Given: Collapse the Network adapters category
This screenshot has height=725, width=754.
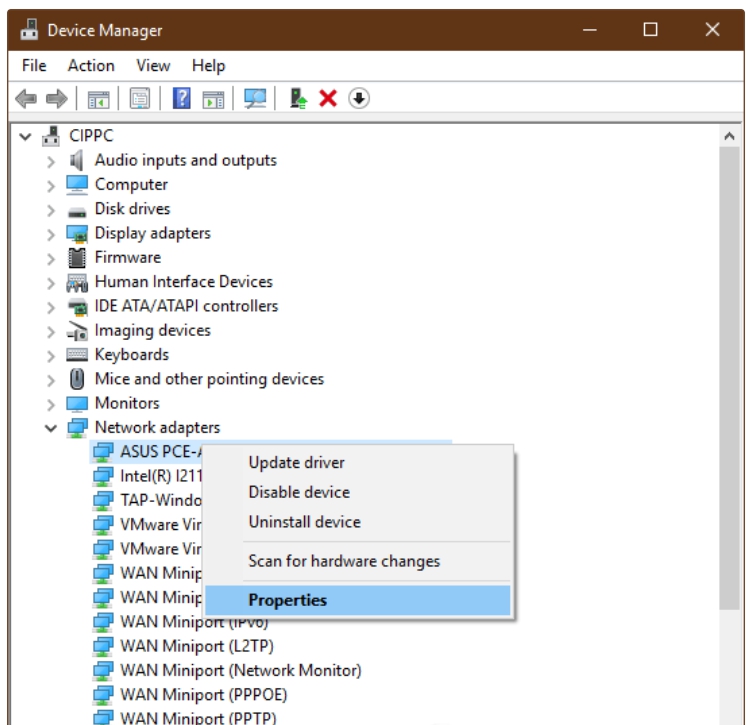Looking at the screenshot, I should [51, 428].
